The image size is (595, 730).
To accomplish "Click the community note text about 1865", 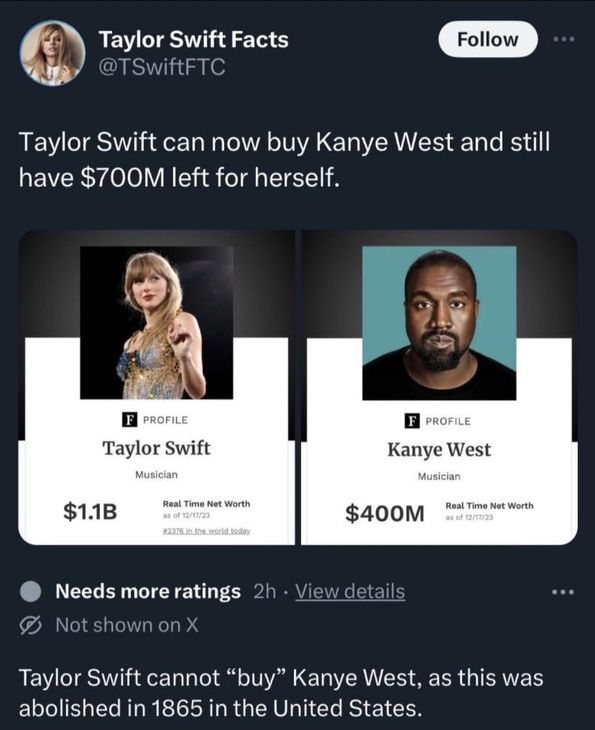I will click(x=281, y=693).
